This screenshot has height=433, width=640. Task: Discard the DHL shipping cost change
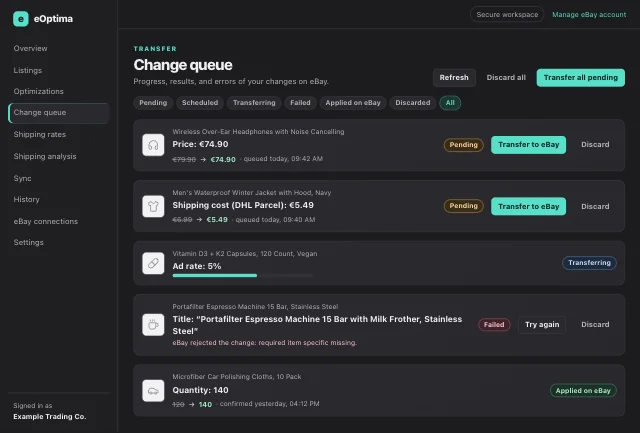coord(595,207)
